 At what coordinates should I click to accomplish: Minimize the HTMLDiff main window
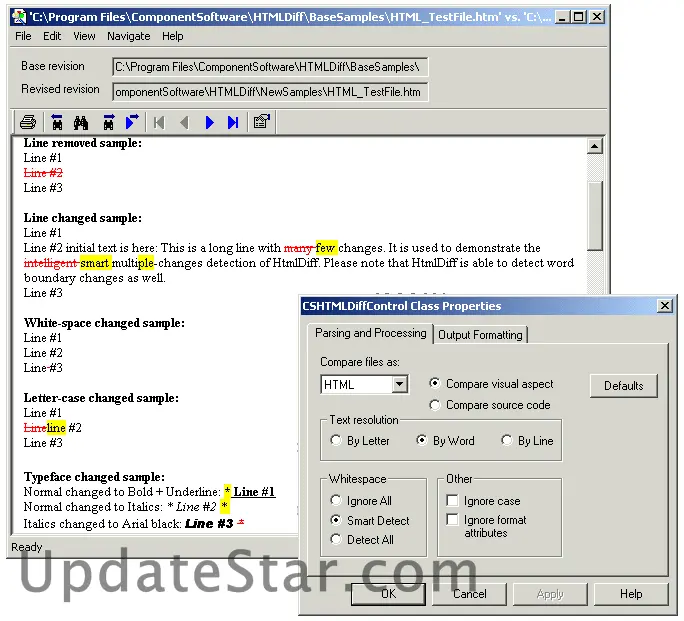pyautogui.click(x=562, y=17)
